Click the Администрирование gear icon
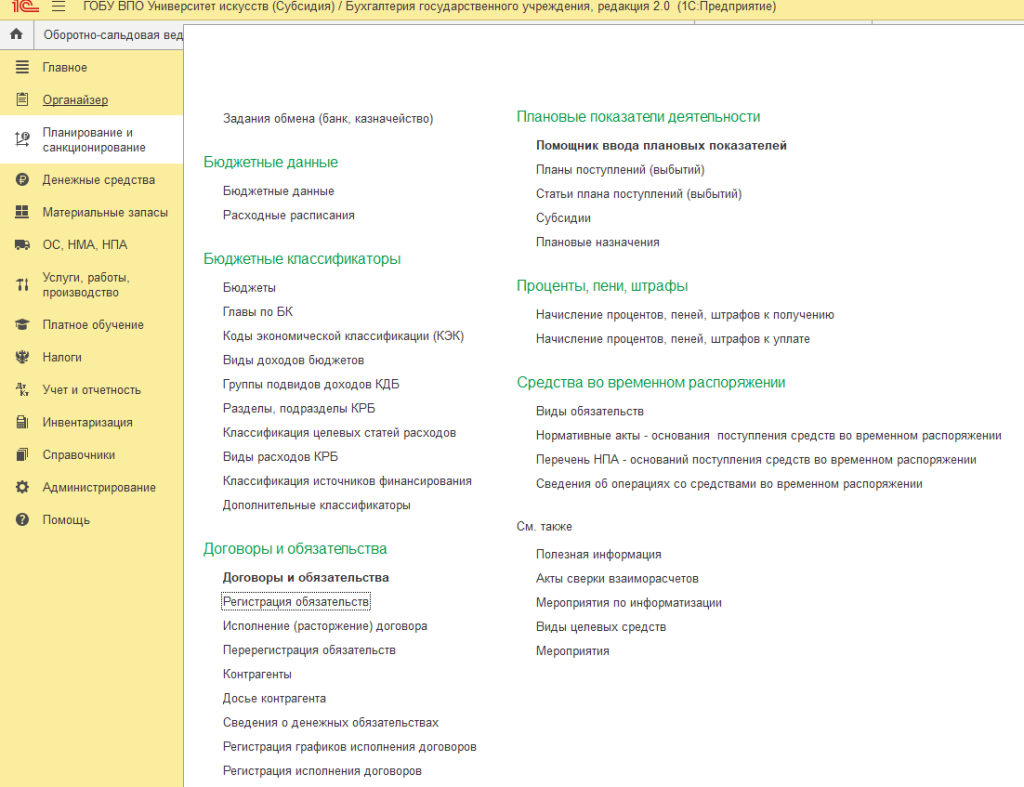1024x787 pixels. [22, 487]
